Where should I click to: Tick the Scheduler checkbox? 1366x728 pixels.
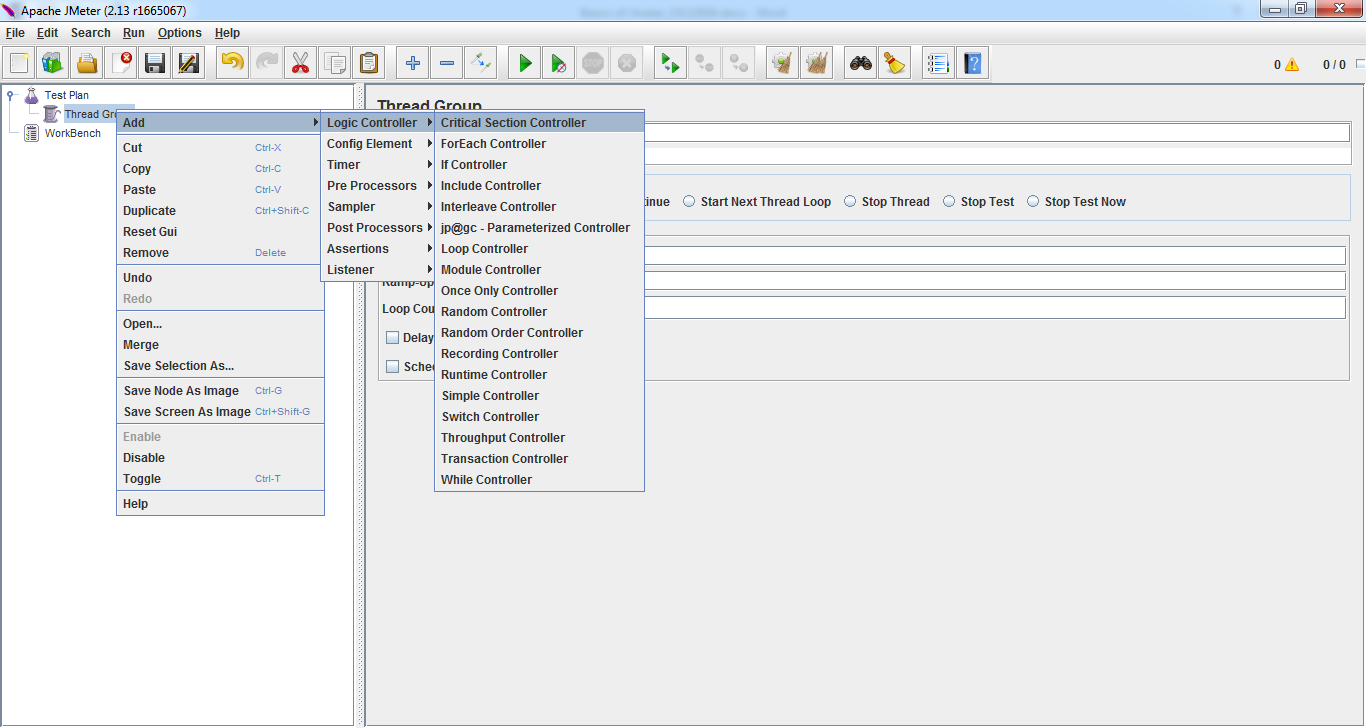pyautogui.click(x=393, y=367)
